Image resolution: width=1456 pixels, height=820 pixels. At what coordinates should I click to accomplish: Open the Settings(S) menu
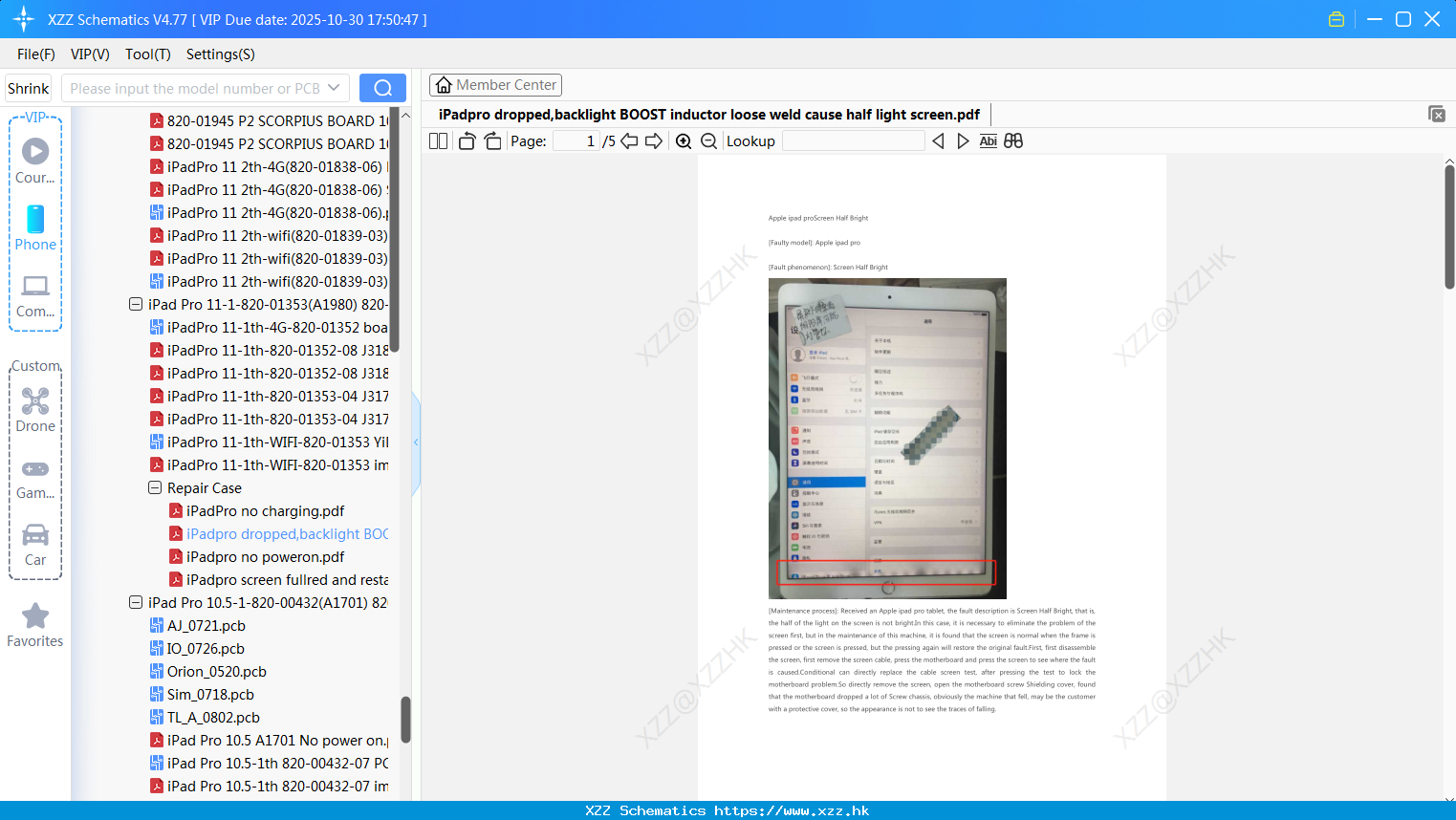[x=221, y=54]
